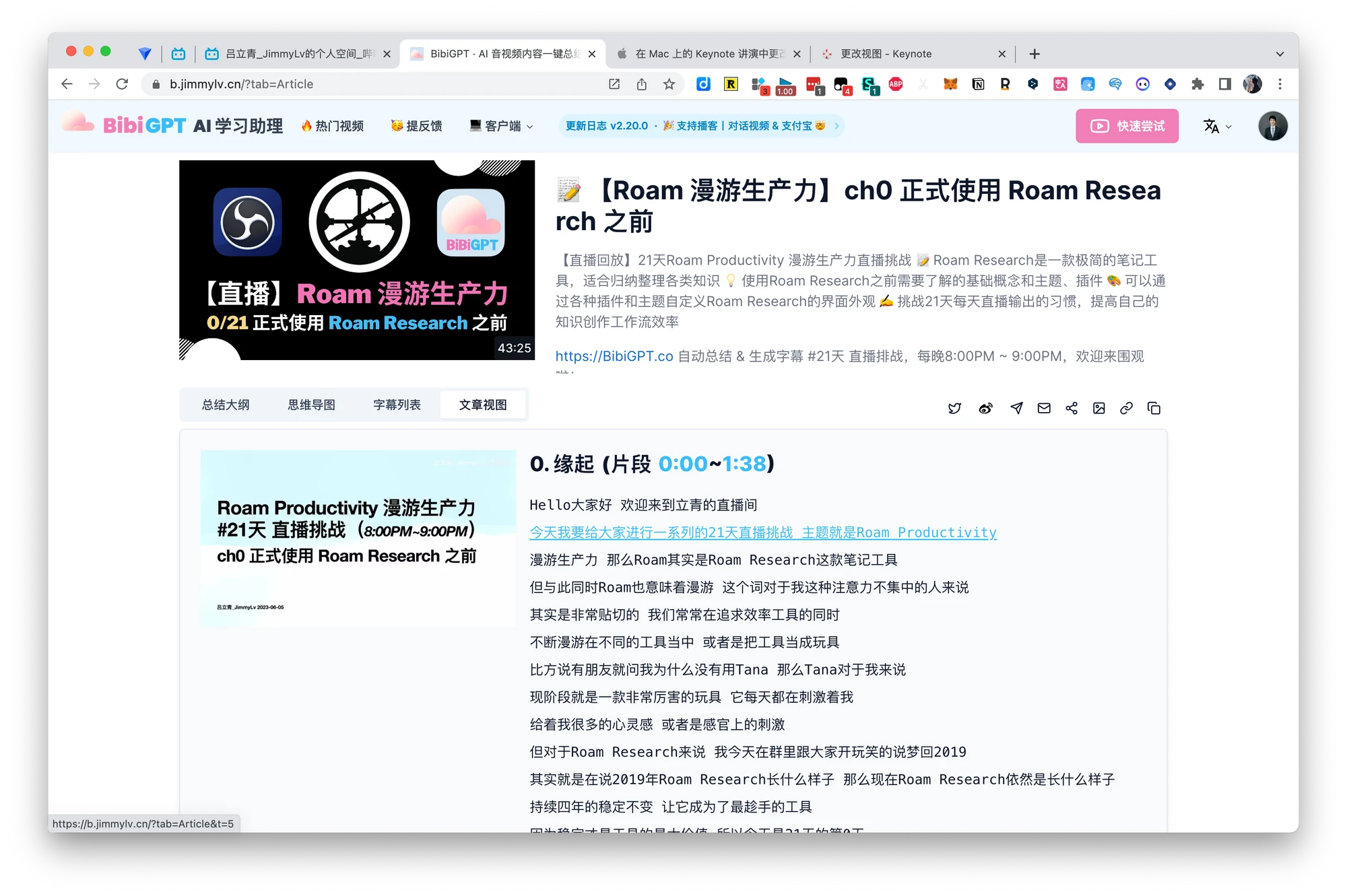Open the https://BibiGPT.co link
1347x896 pixels.
tap(614, 356)
